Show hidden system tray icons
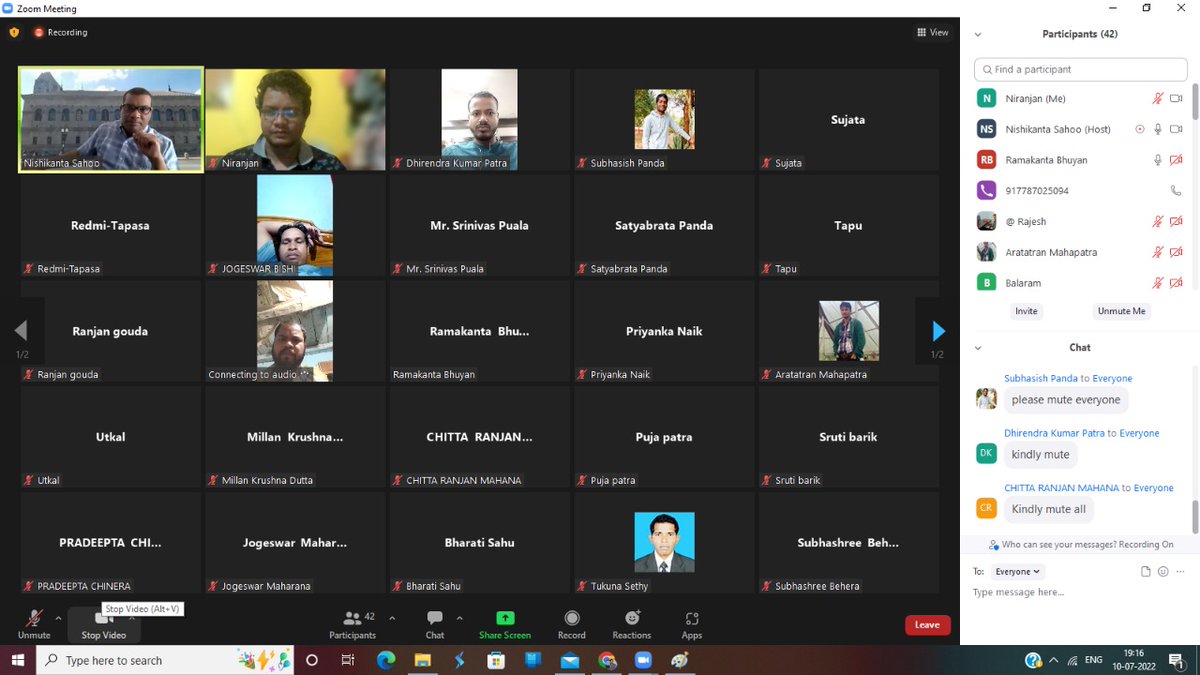The height and width of the screenshot is (675, 1200). click(x=1053, y=660)
